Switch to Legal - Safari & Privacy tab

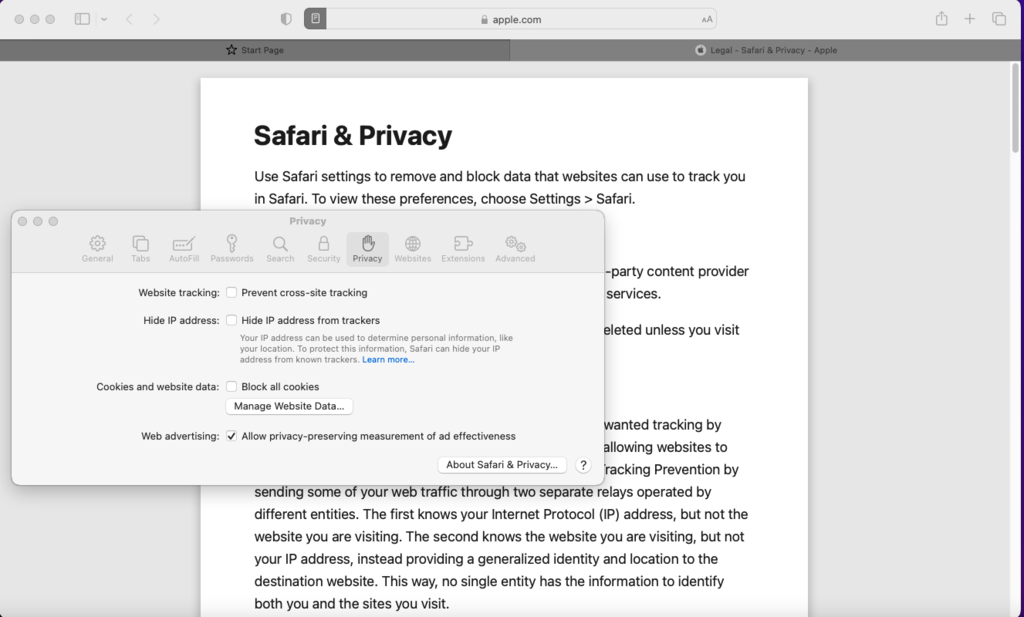point(765,50)
